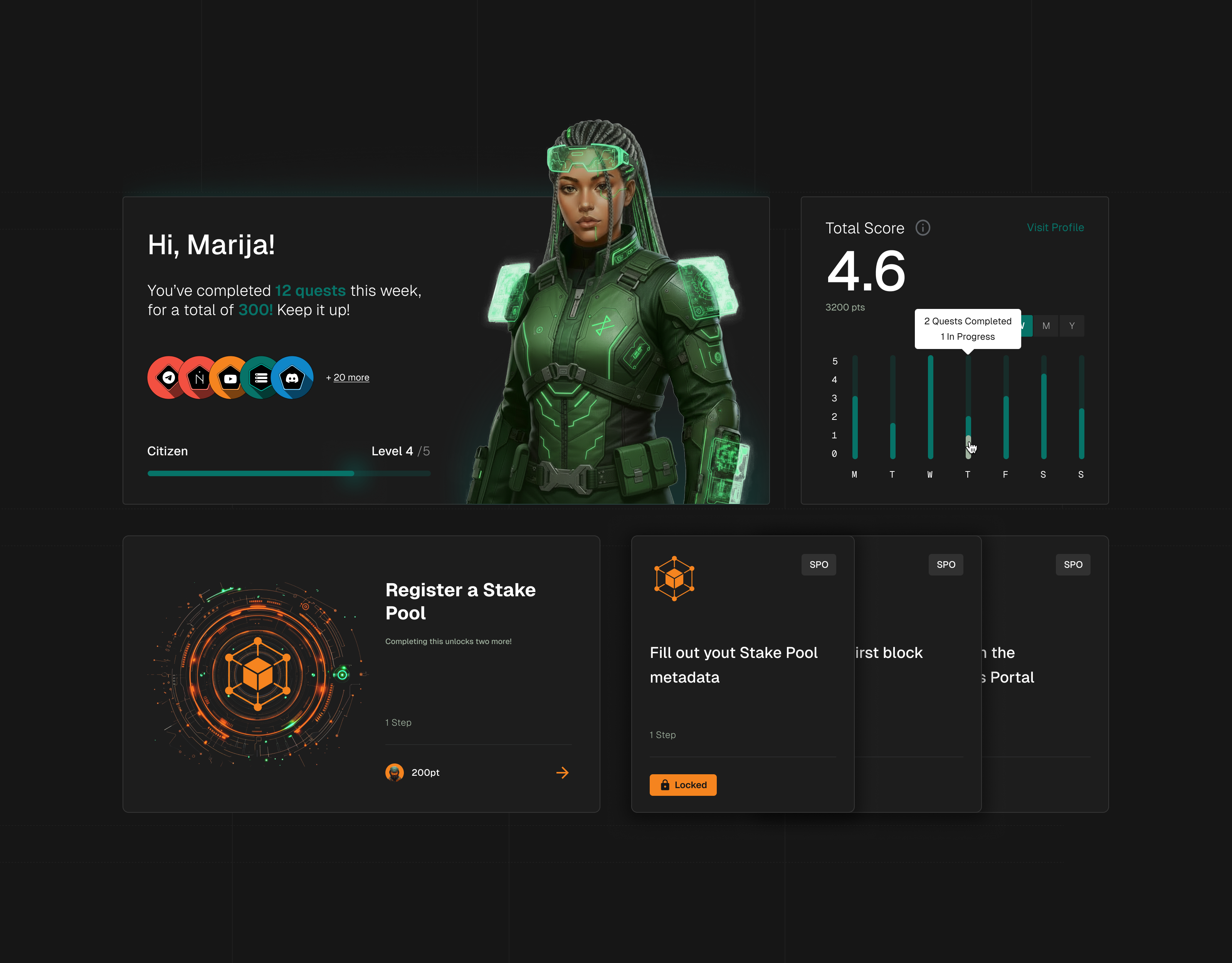Viewport: 1232px width, 963px height.
Task: Open Visit Profile link
Action: pyautogui.click(x=1055, y=228)
